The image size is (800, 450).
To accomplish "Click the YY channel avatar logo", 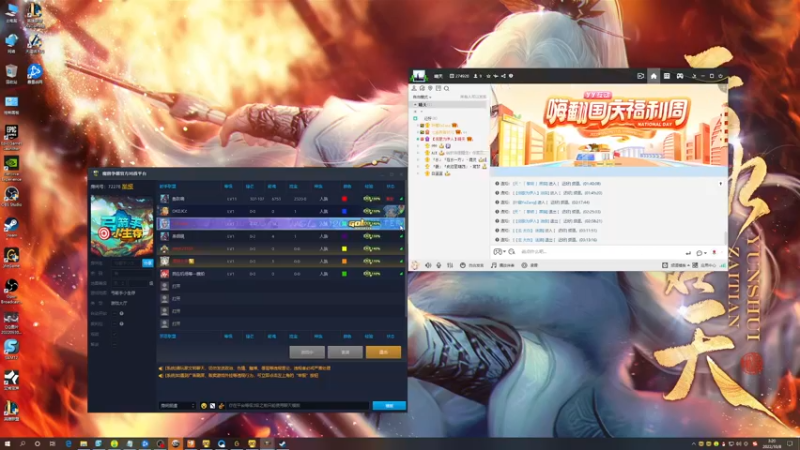I will click(x=419, y=76).
